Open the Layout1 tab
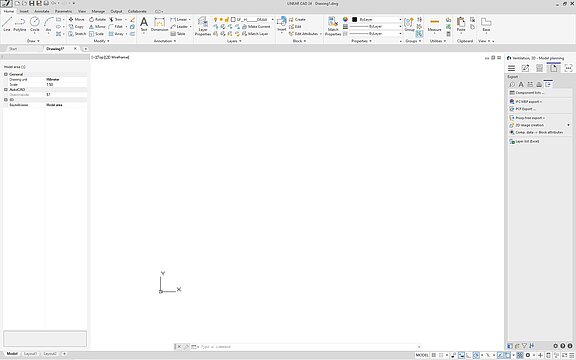Viewport: 576px width, 360px height. 30,354
